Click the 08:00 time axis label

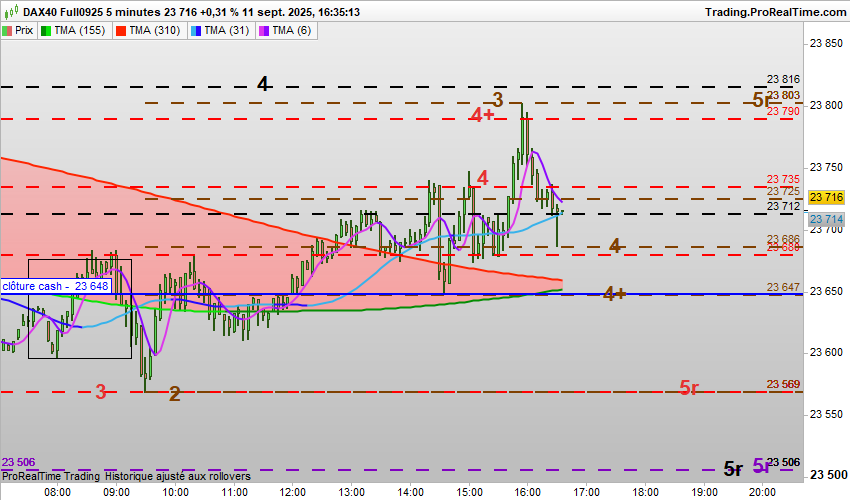[57, 492]
